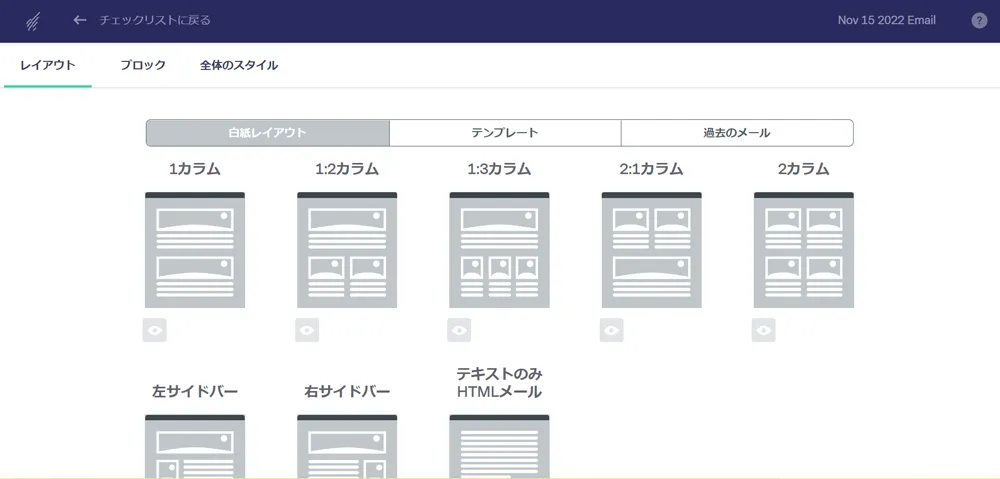Preview 2カラム layout with eye icon
Image resolution: width=1000 pixels, height=479 pixels.
click(763, 330)
